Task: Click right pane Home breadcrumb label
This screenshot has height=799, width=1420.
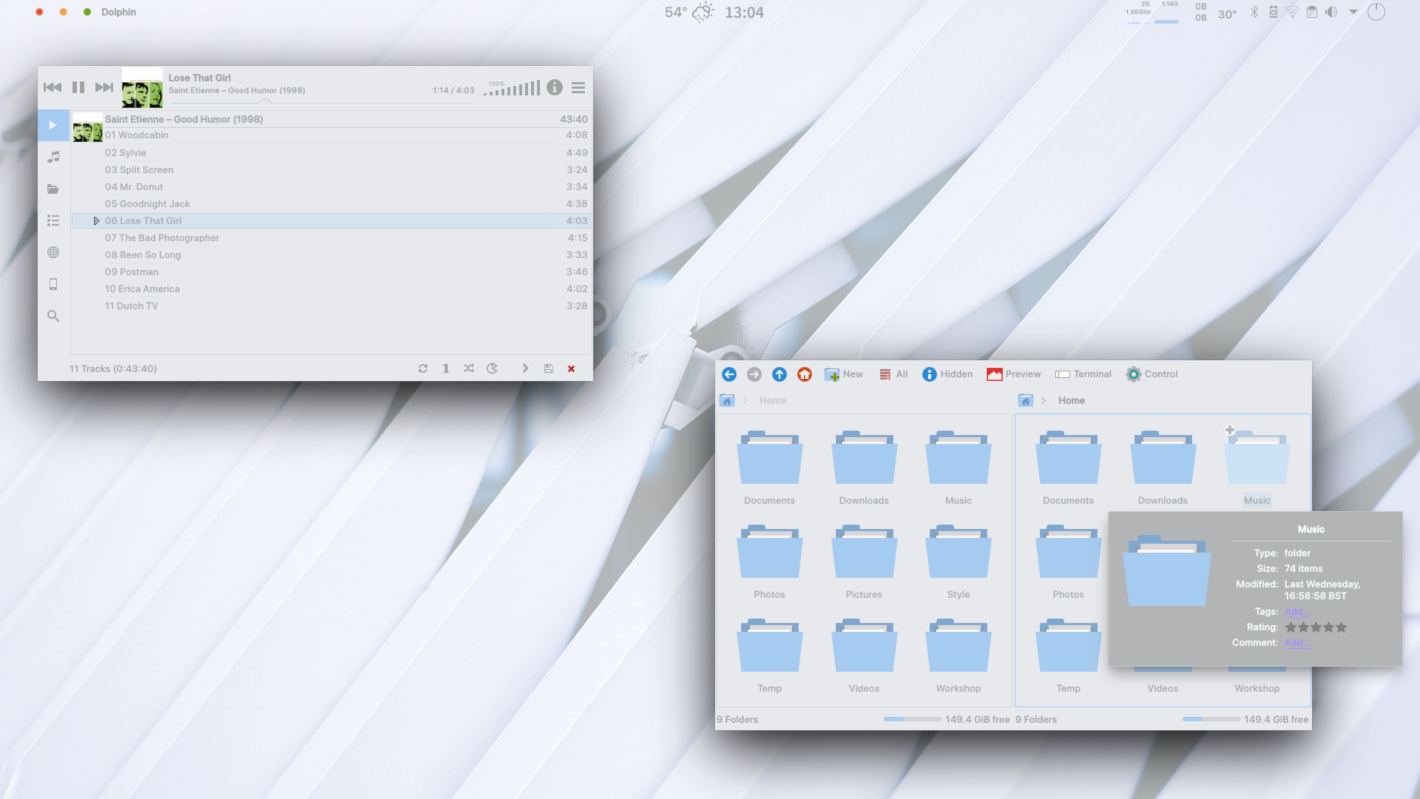Action: [x=1071, y=400]
